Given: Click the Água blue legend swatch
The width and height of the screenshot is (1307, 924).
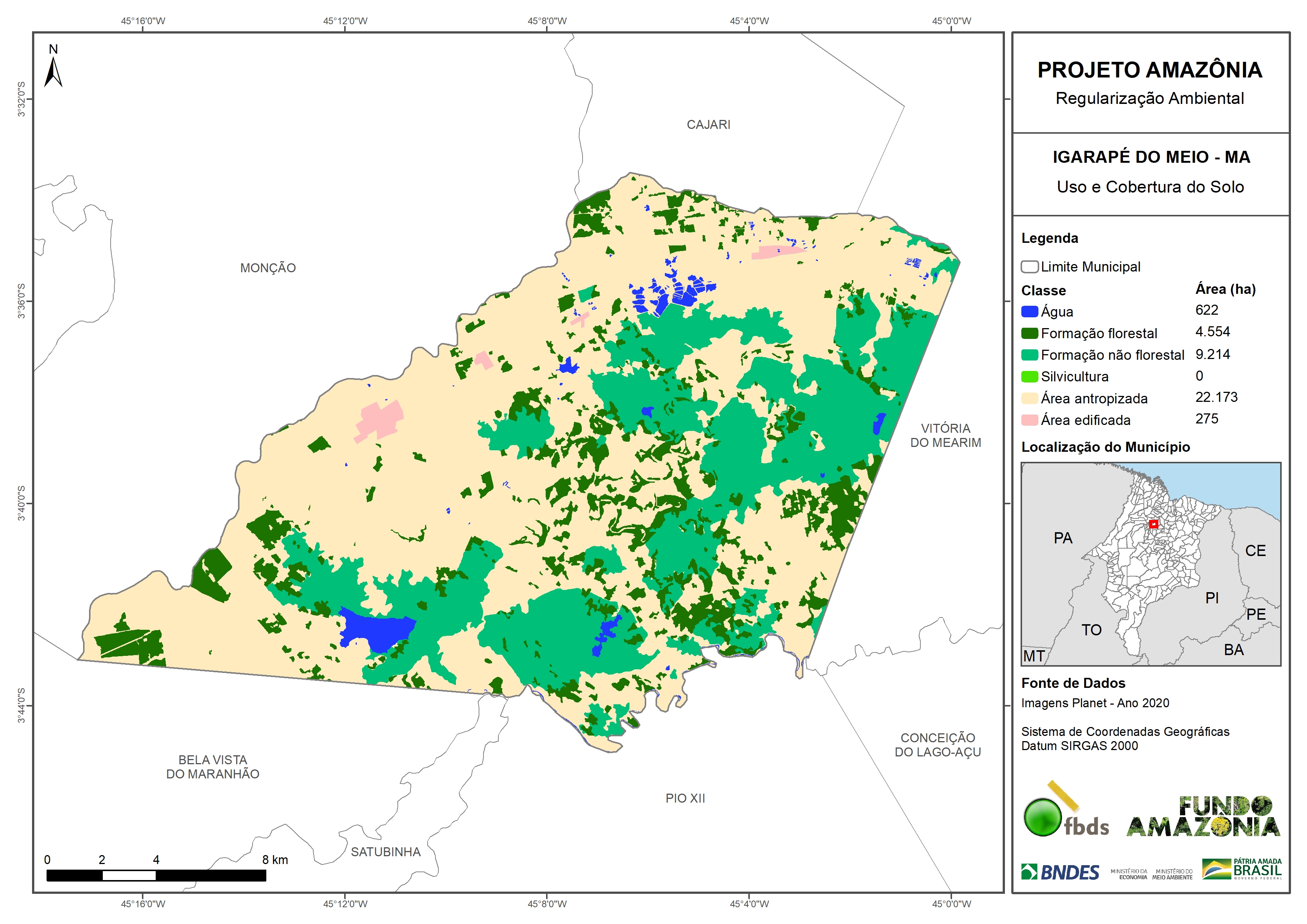Looking at the screenshot, I should (1029, 312).
